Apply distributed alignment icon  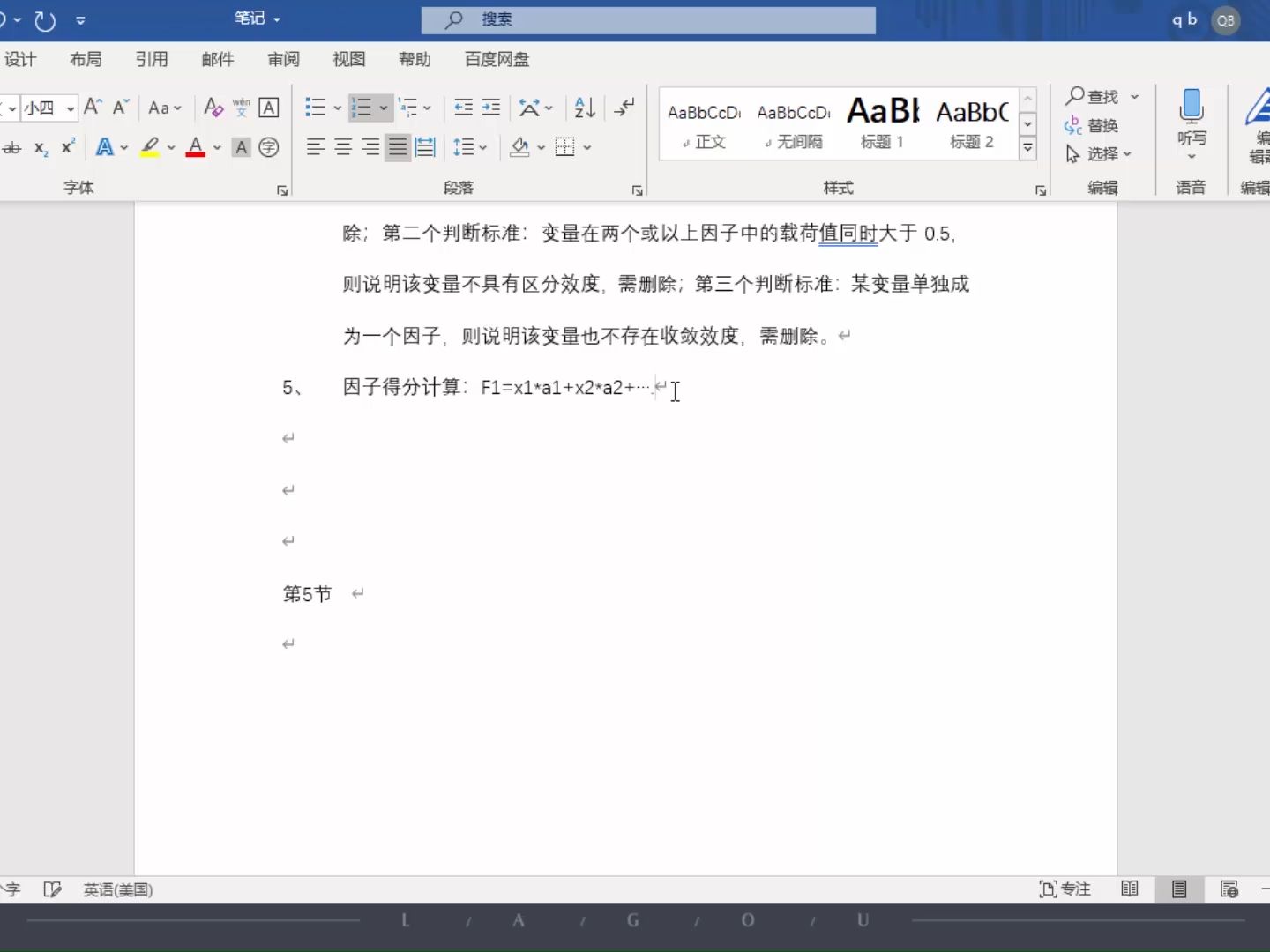pos(425,147)
